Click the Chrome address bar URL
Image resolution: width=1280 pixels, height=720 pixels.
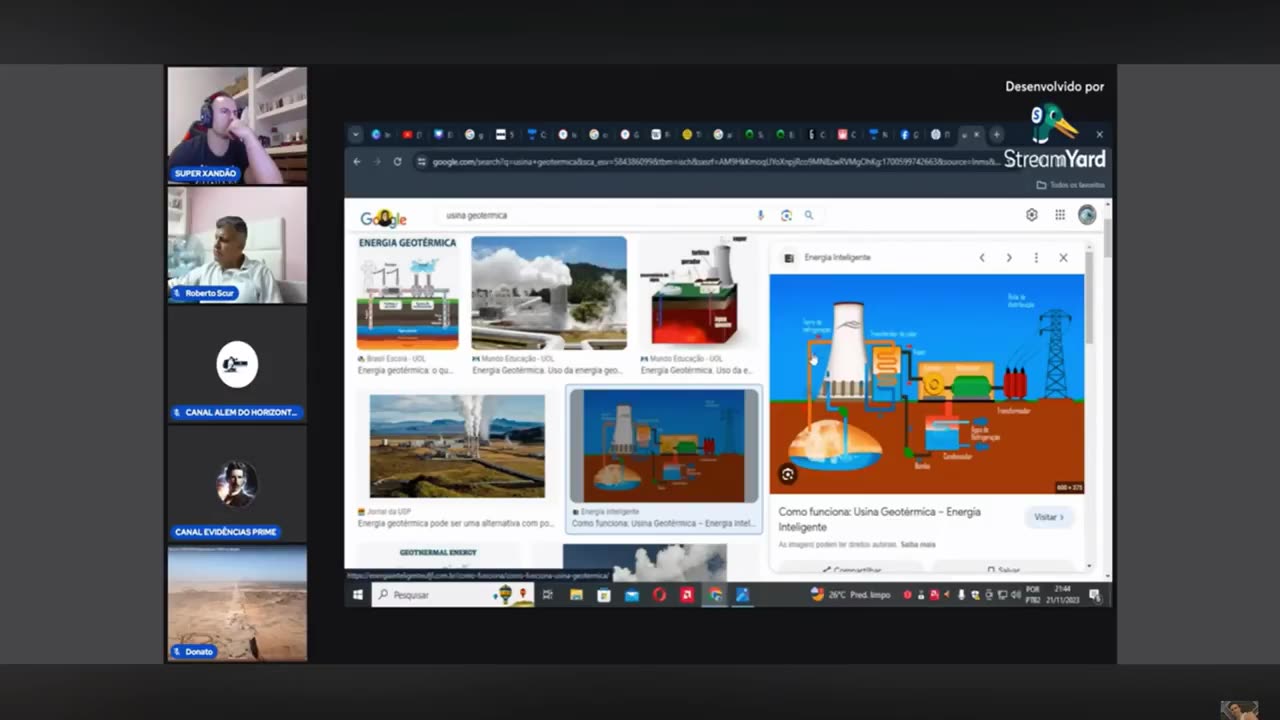715,161
